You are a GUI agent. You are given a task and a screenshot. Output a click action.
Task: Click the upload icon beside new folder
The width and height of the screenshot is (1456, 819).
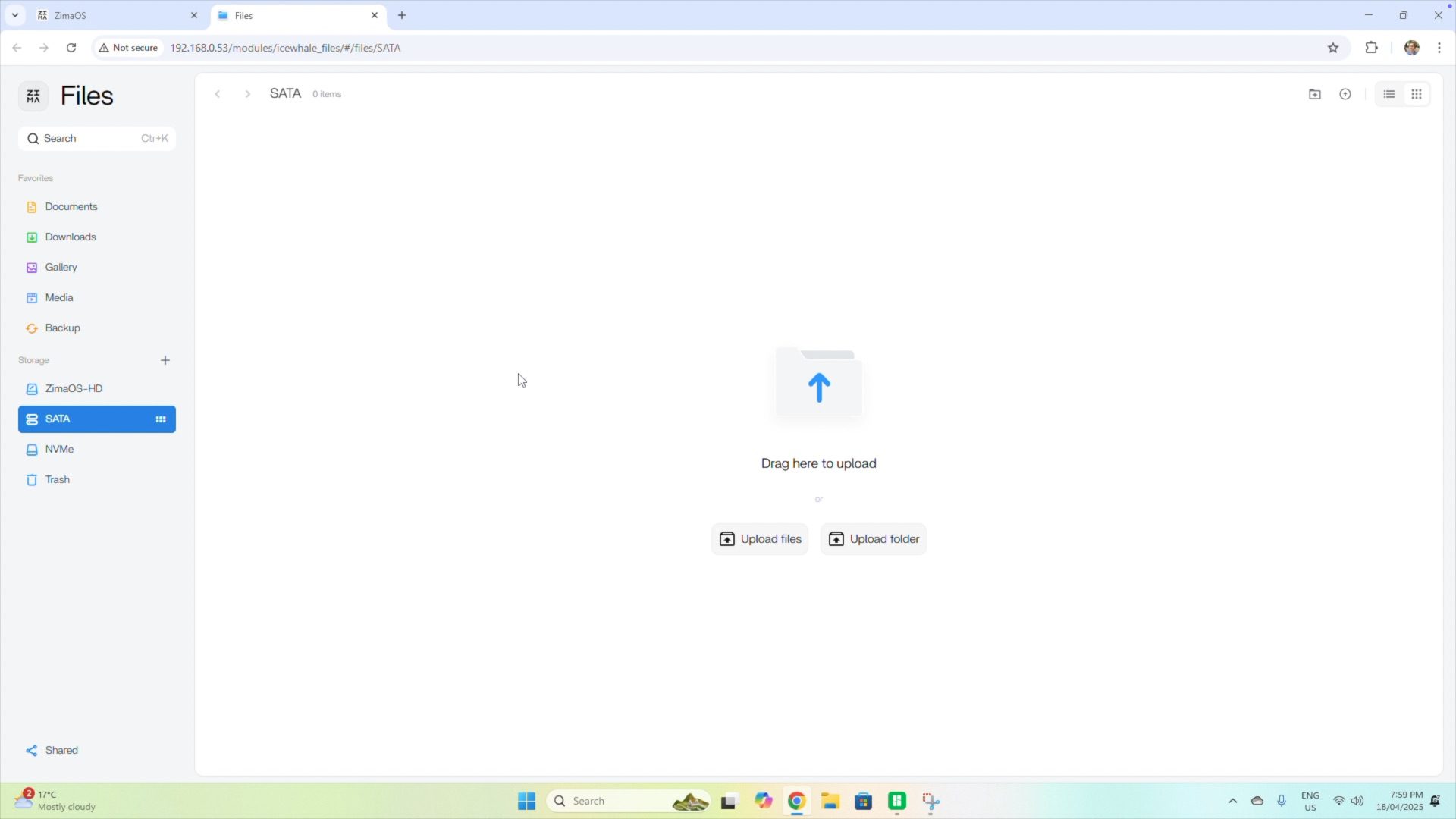[x=1345, y=94]
